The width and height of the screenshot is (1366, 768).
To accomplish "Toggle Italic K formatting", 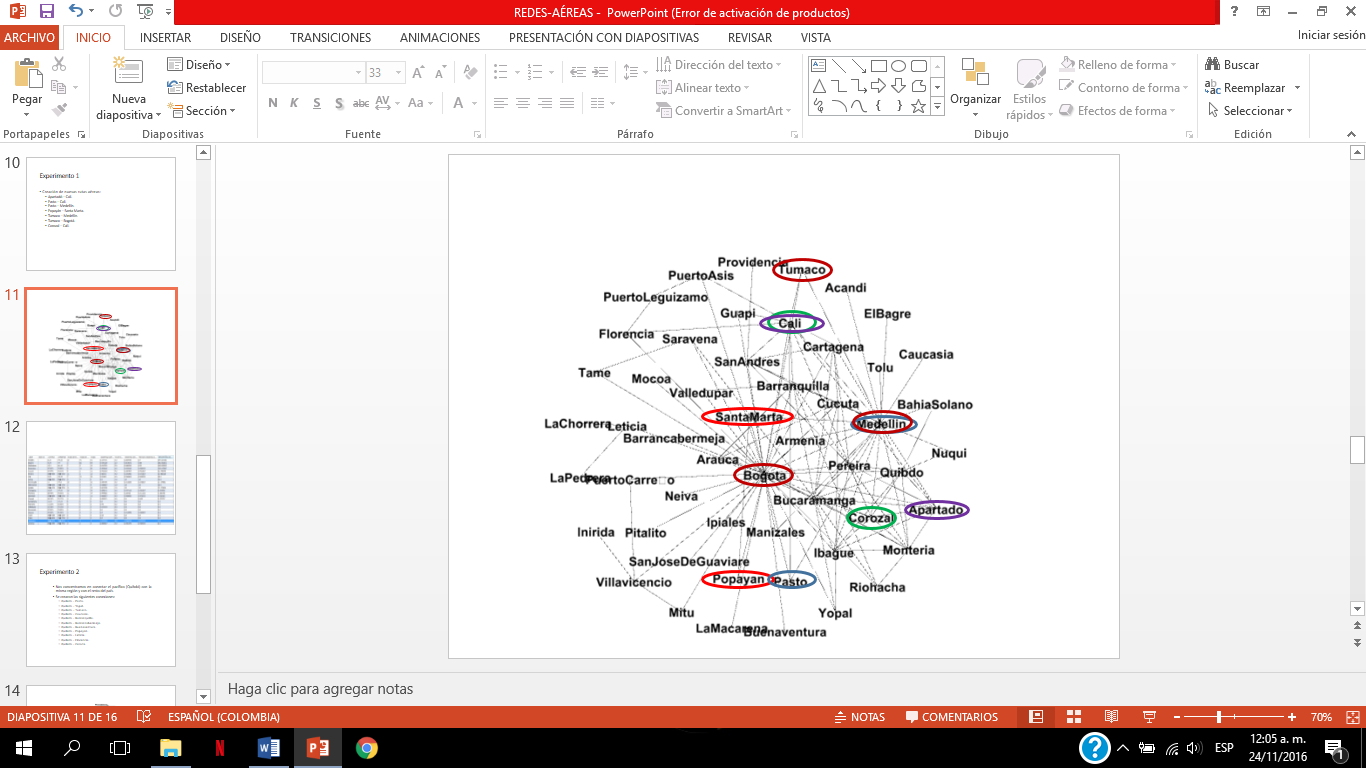I will 295,103.
